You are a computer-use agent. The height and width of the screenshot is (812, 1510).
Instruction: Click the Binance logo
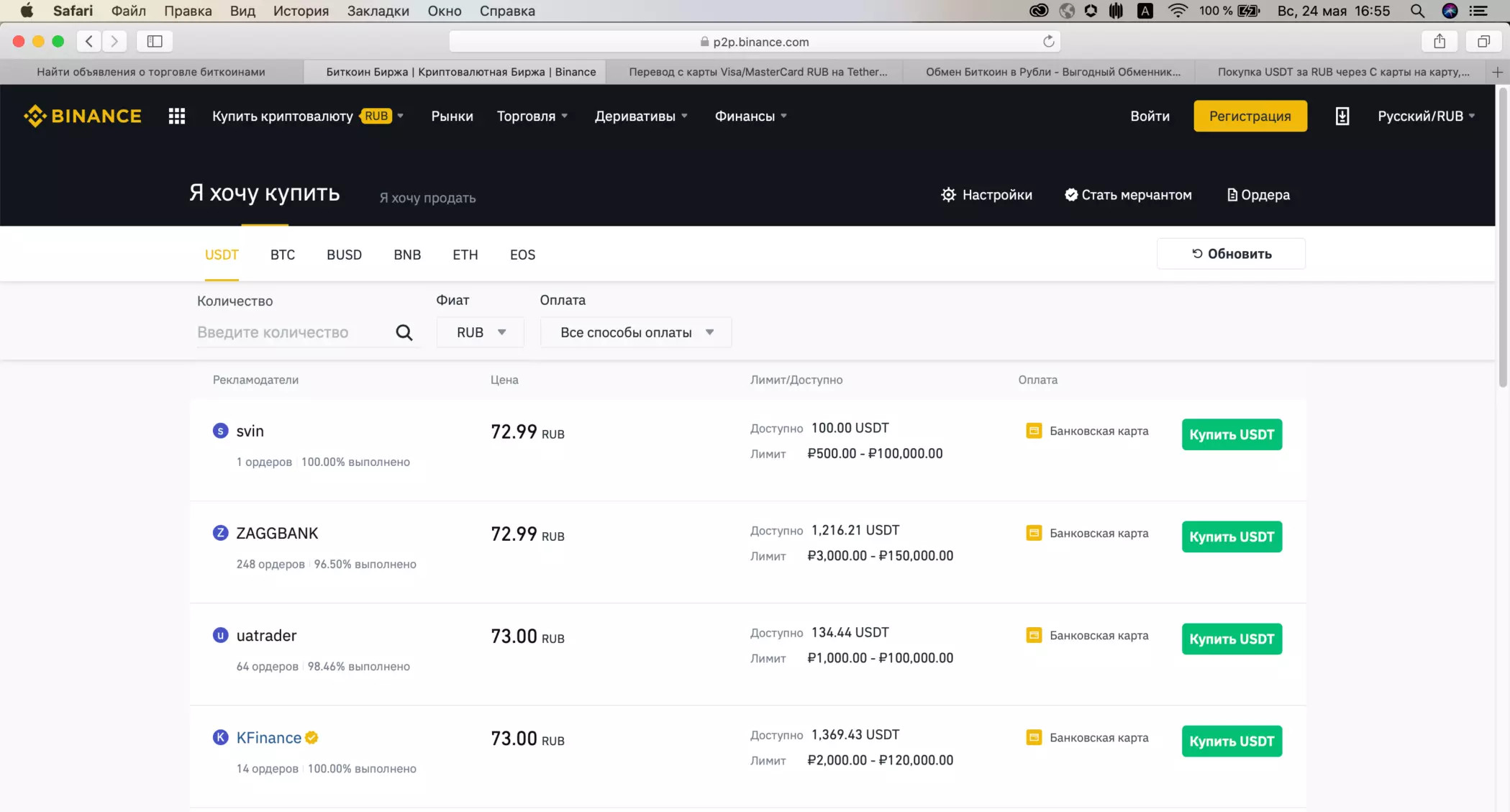pyautogui.click(x=82, y=116)
